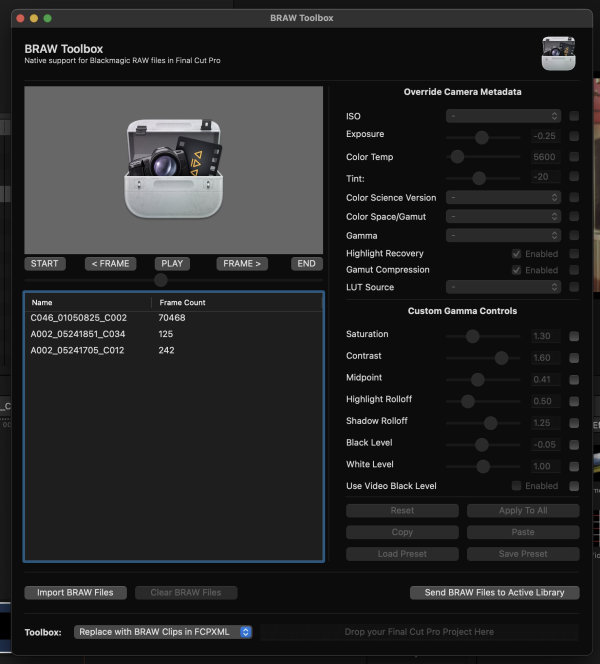Open the Gamma dropdown
This screenshot has width=600, height=664.
pos(503,235)
